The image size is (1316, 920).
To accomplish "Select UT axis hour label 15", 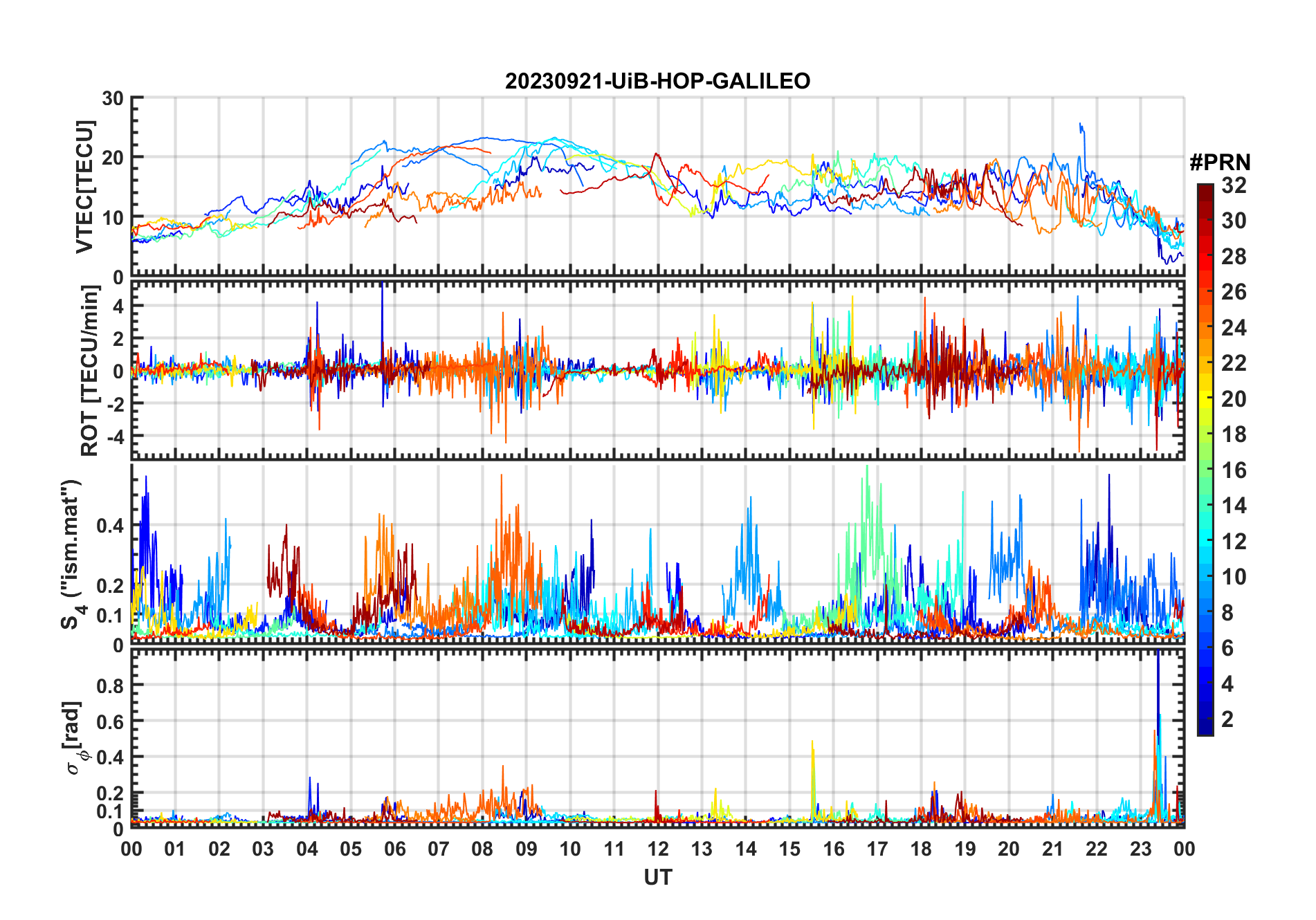I will [789, 849].
